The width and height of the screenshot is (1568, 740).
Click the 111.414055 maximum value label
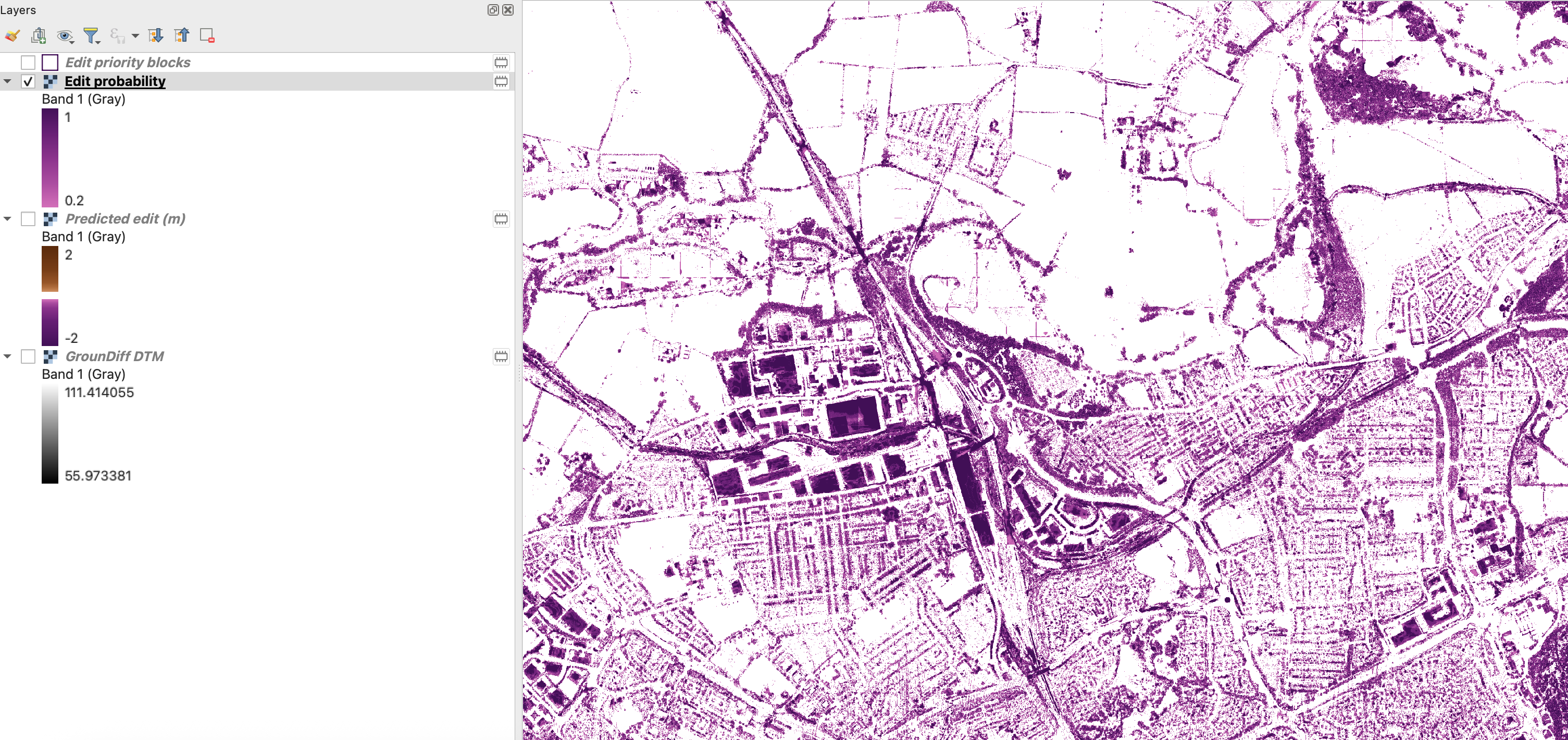99,392
